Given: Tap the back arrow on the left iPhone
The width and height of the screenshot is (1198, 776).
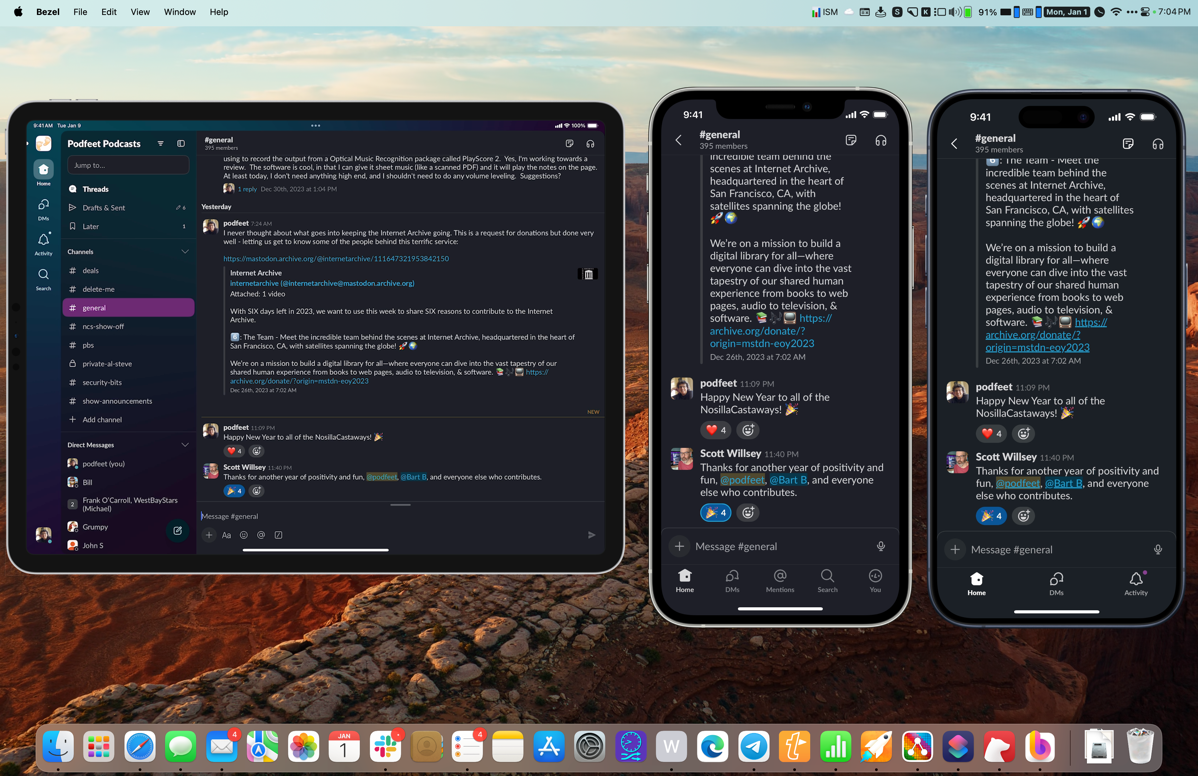Looking at the screenshot, I should coord(679,140).
